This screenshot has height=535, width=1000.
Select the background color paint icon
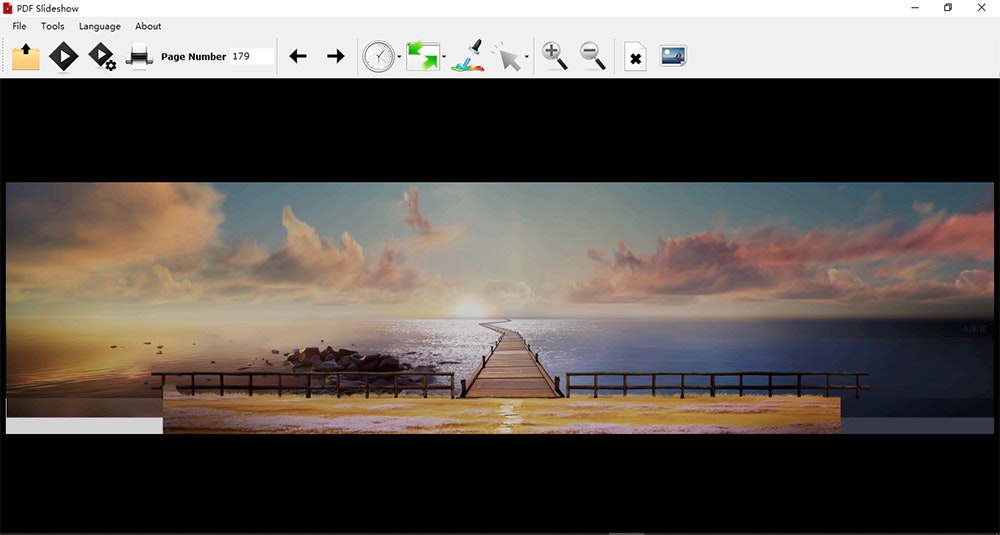point(468,56)
